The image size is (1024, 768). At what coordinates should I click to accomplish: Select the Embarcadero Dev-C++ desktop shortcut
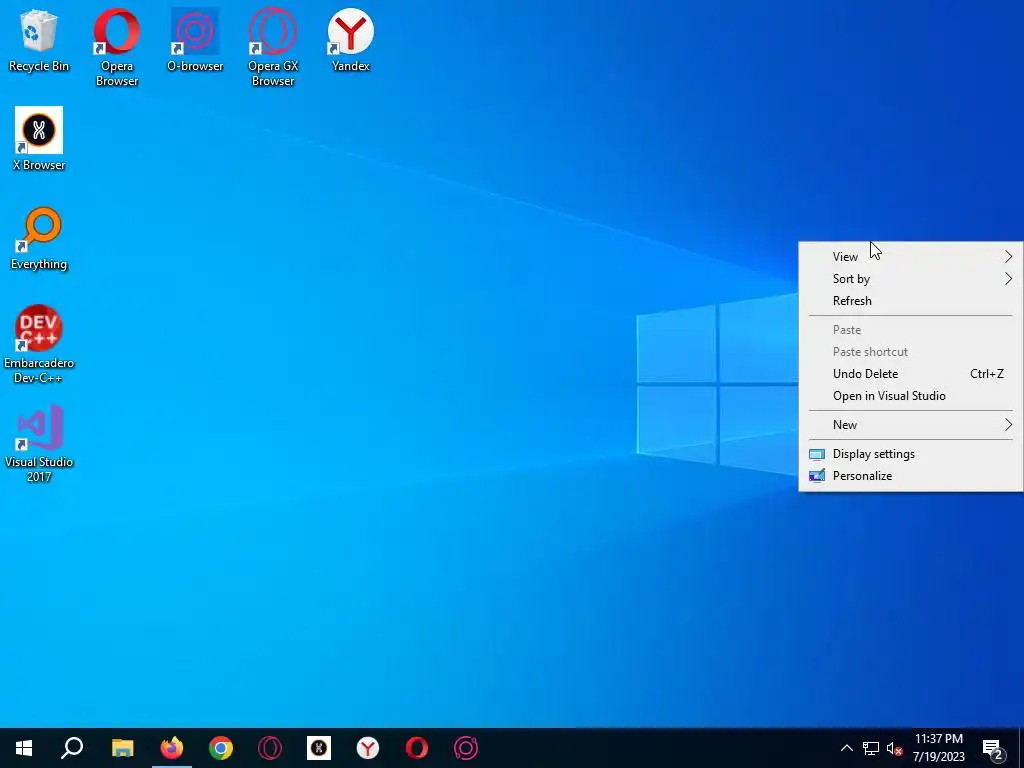coord(39,344)
